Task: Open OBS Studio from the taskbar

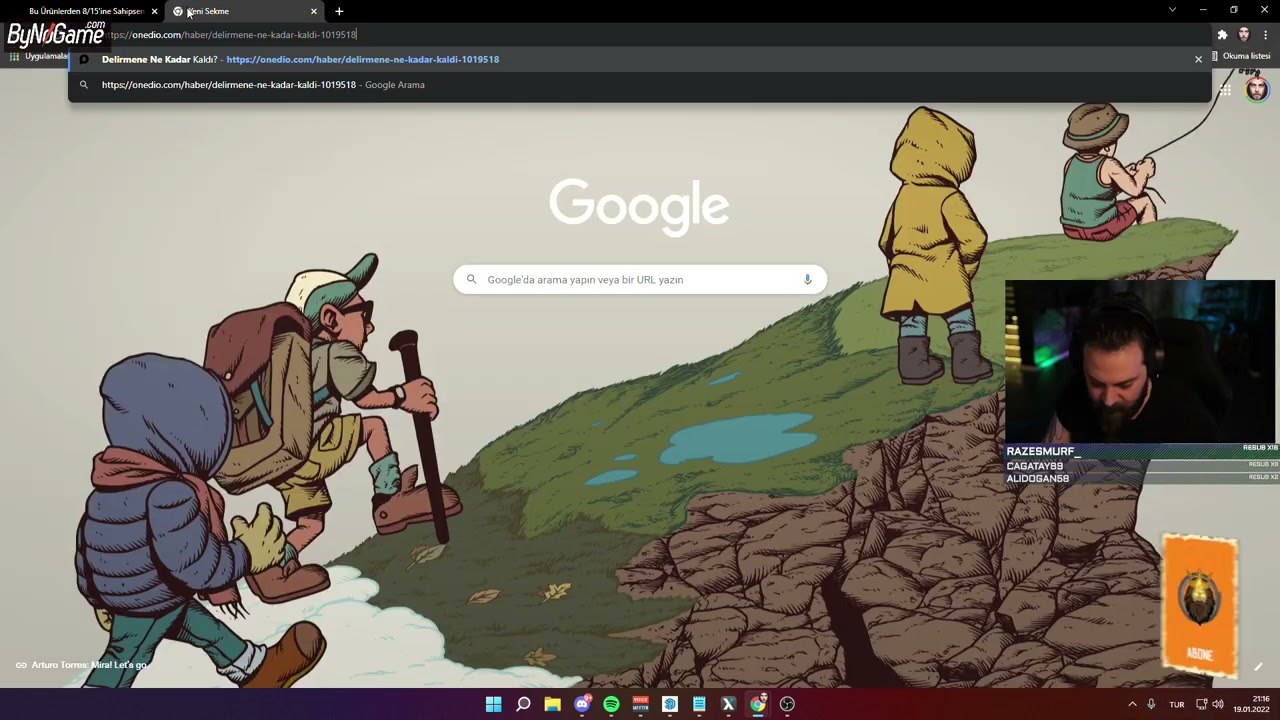Action: (x=787, y=704)
